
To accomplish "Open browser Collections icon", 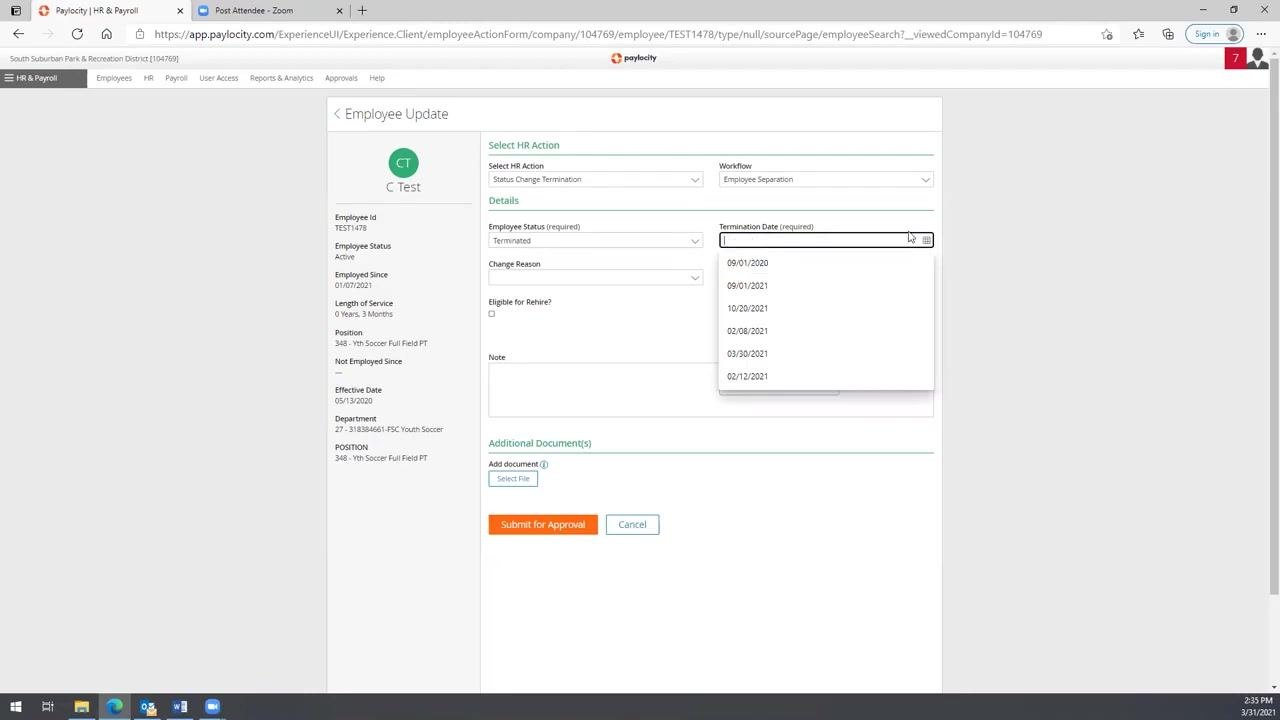I will point(1168,34).
